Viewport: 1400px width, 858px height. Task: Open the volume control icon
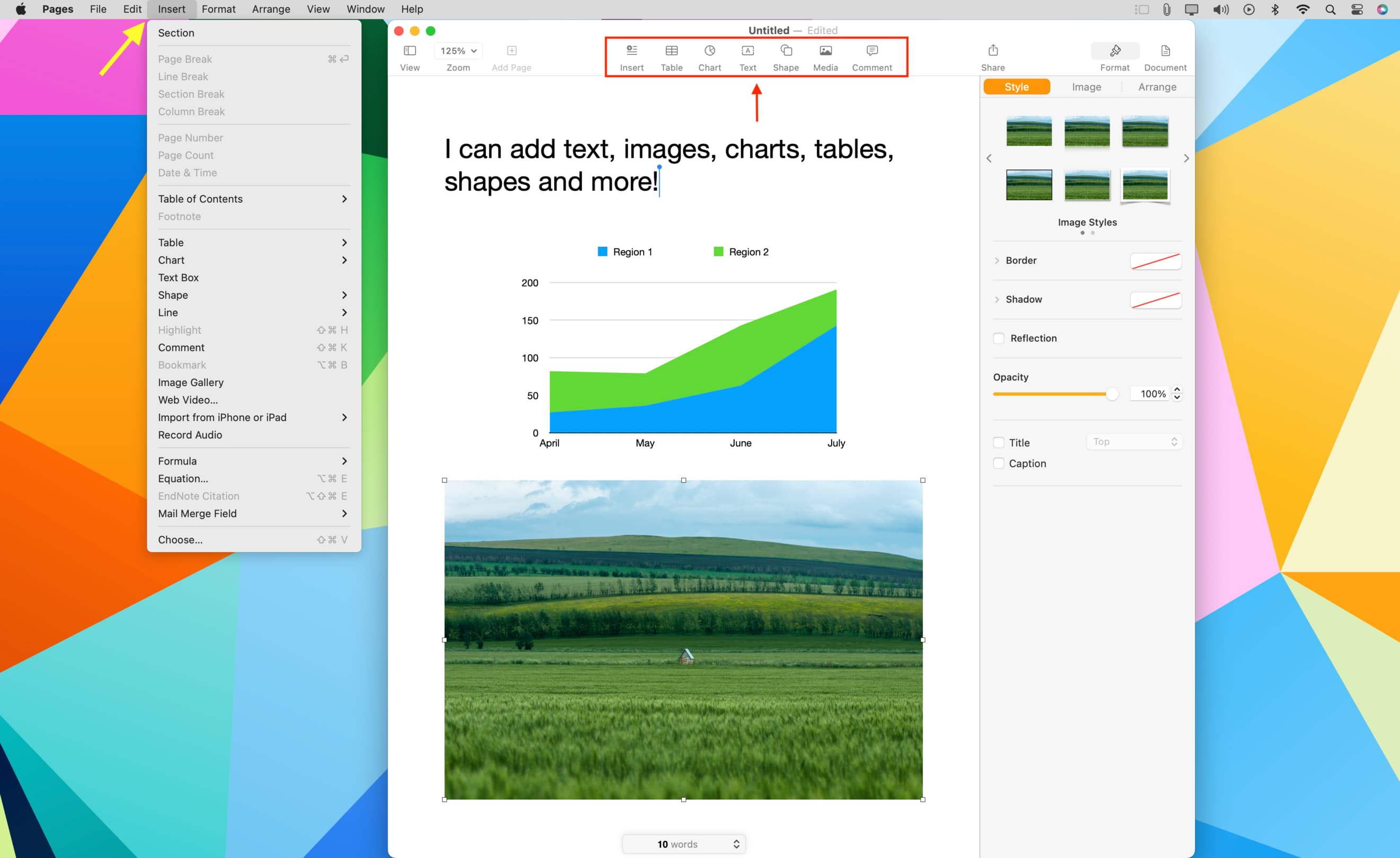pos(1220,9)
